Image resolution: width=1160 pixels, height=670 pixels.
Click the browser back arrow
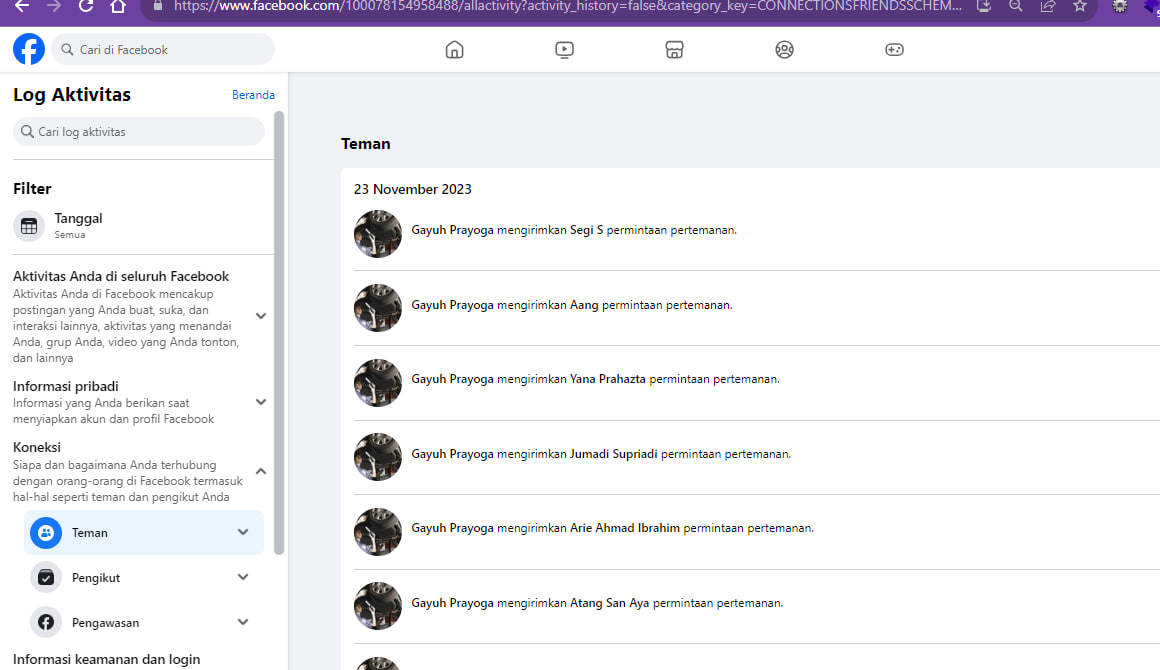[21, 6]
